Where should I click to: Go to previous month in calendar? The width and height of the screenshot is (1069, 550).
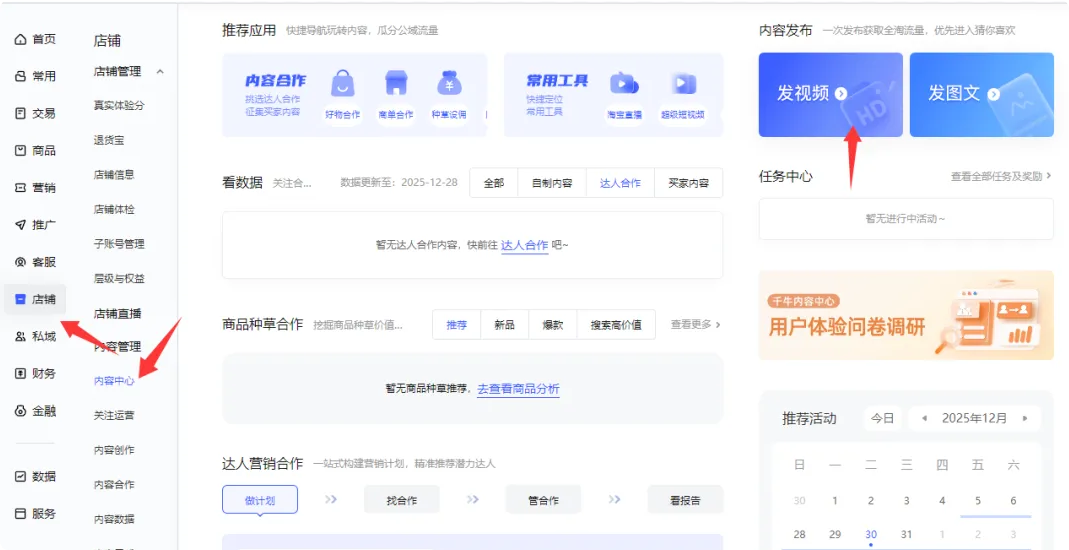(x=924, y=418)
